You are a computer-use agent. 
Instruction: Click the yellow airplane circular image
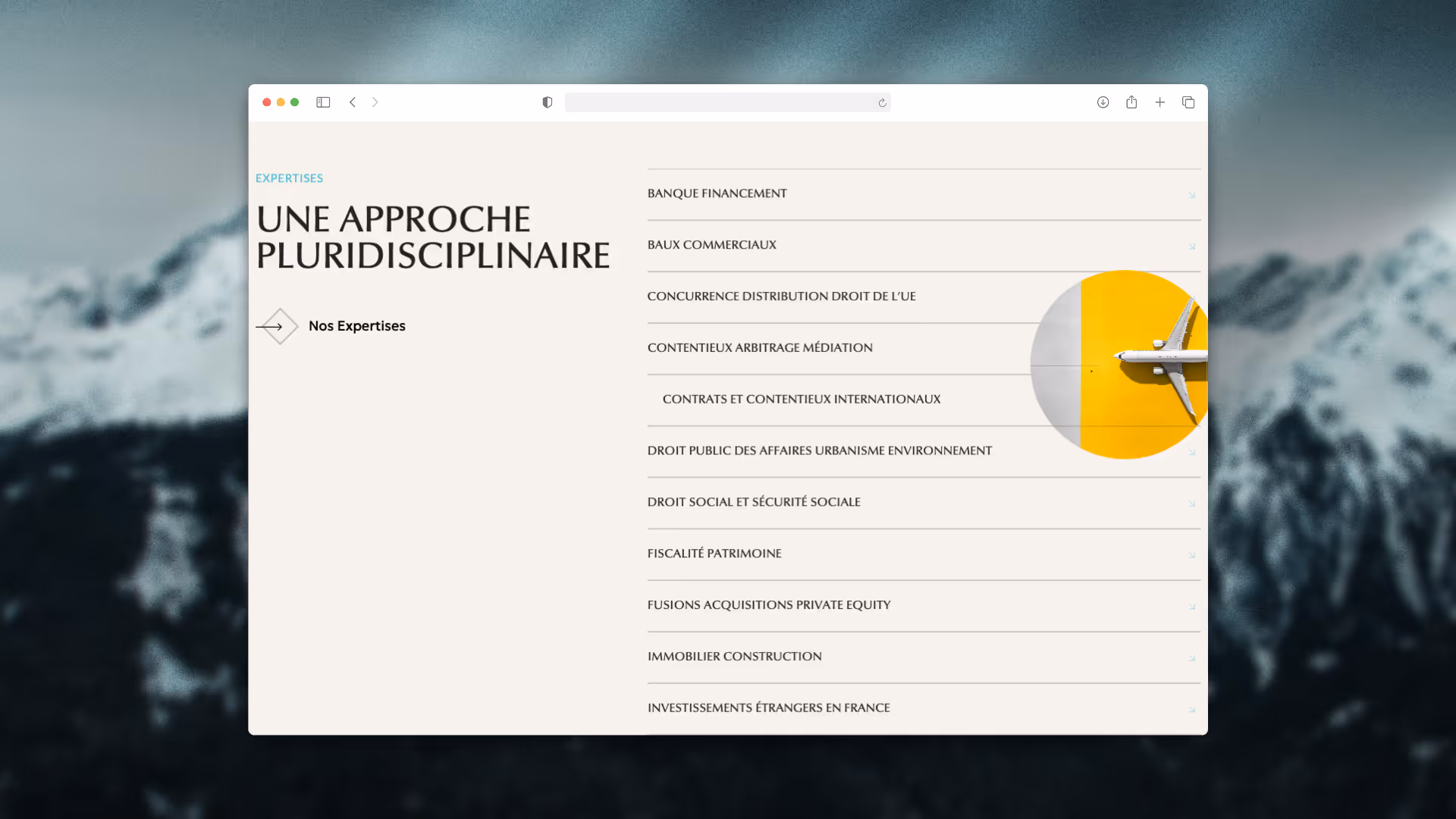[x=1119, y=365]
